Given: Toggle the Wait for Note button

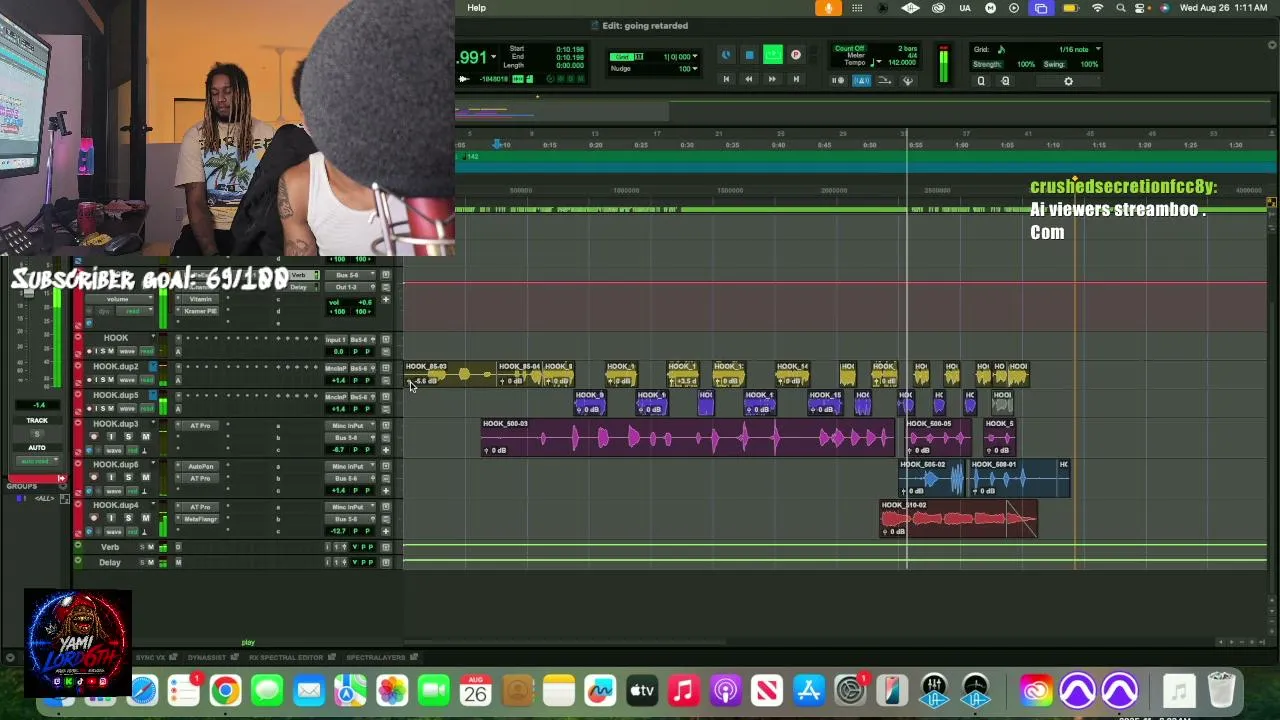Looking at the screenshot, I should pos(838,80).
